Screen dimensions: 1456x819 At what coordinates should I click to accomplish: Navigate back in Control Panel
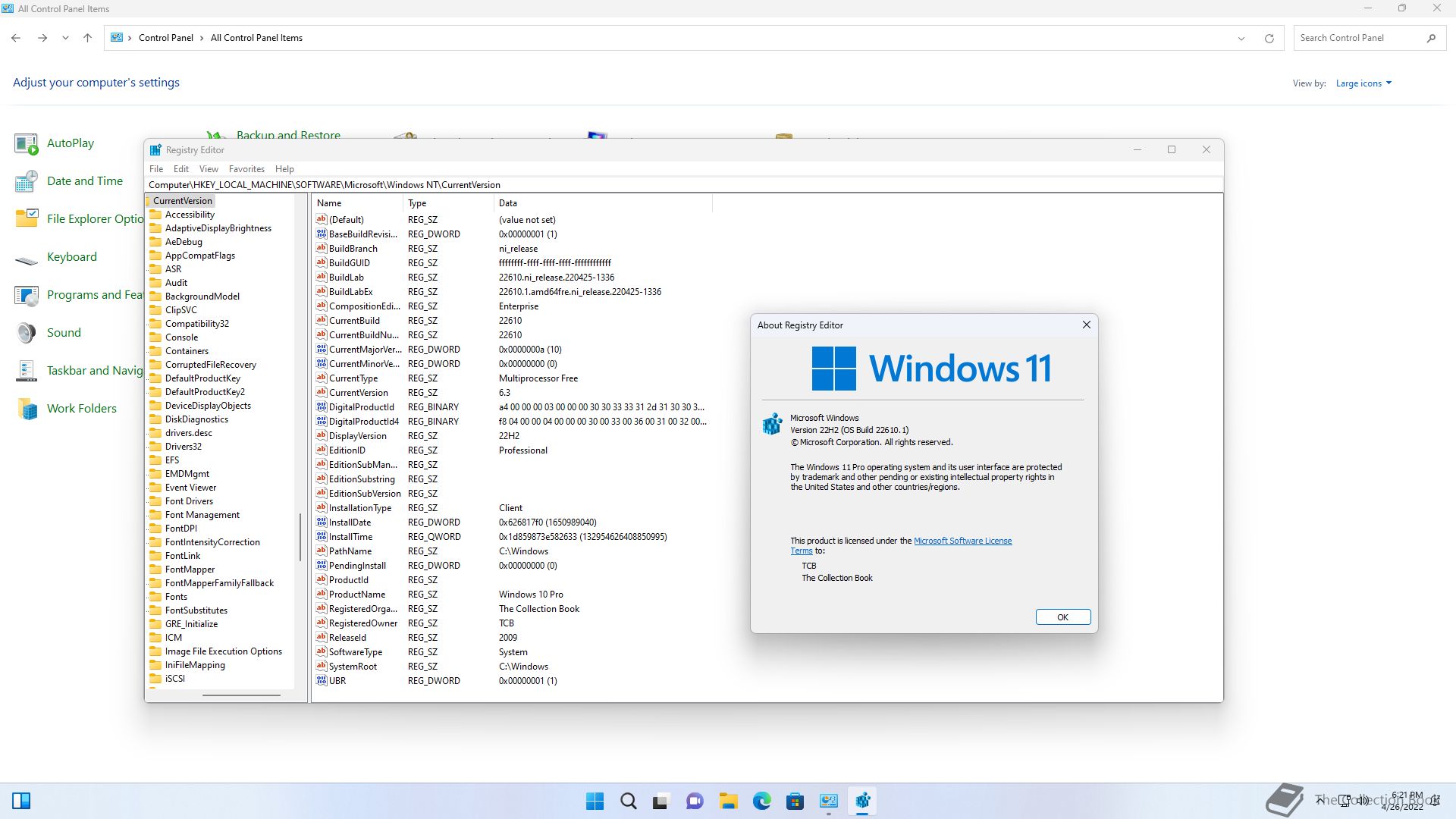click(x=16, y=38)
